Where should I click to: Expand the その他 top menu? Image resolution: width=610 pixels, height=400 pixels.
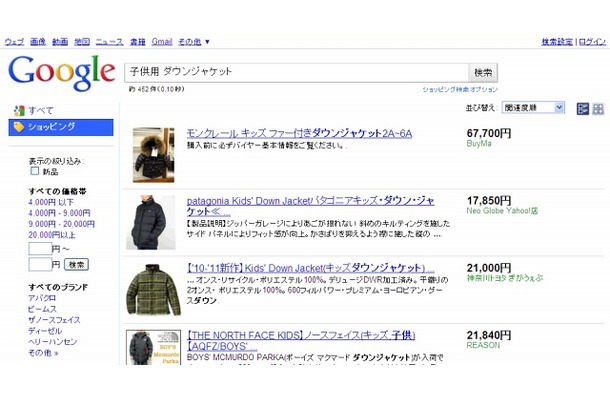194,42
